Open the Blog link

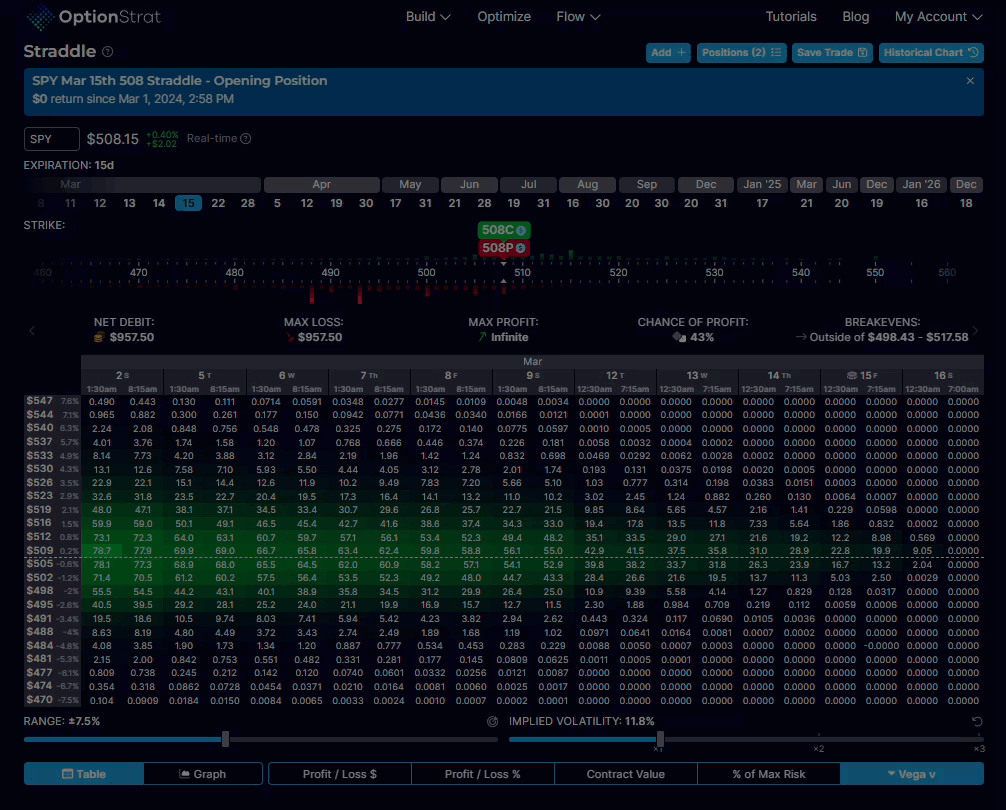(855, 17)
